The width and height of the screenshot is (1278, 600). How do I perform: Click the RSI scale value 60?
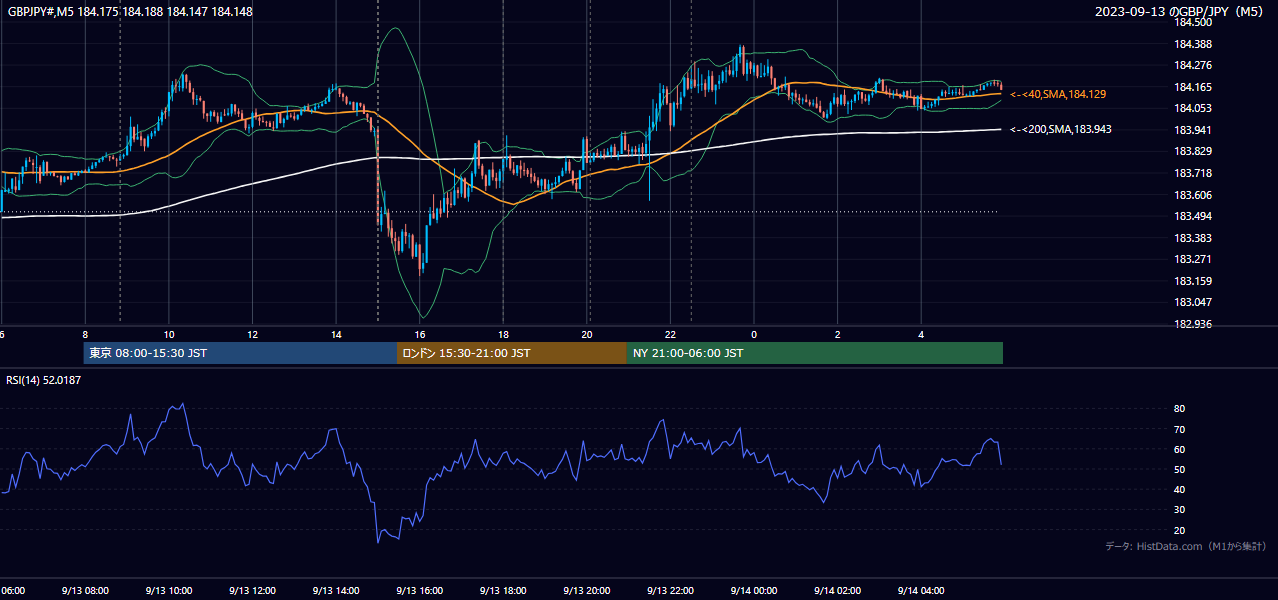(1180, 449)
